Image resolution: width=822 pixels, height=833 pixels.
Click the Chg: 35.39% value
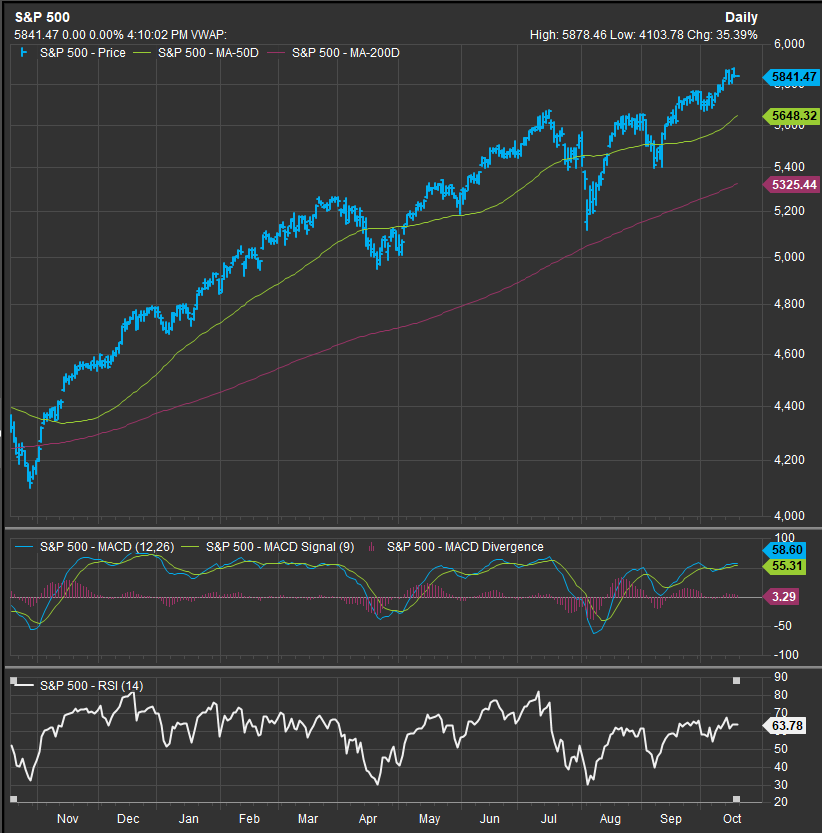click(722, 35)
